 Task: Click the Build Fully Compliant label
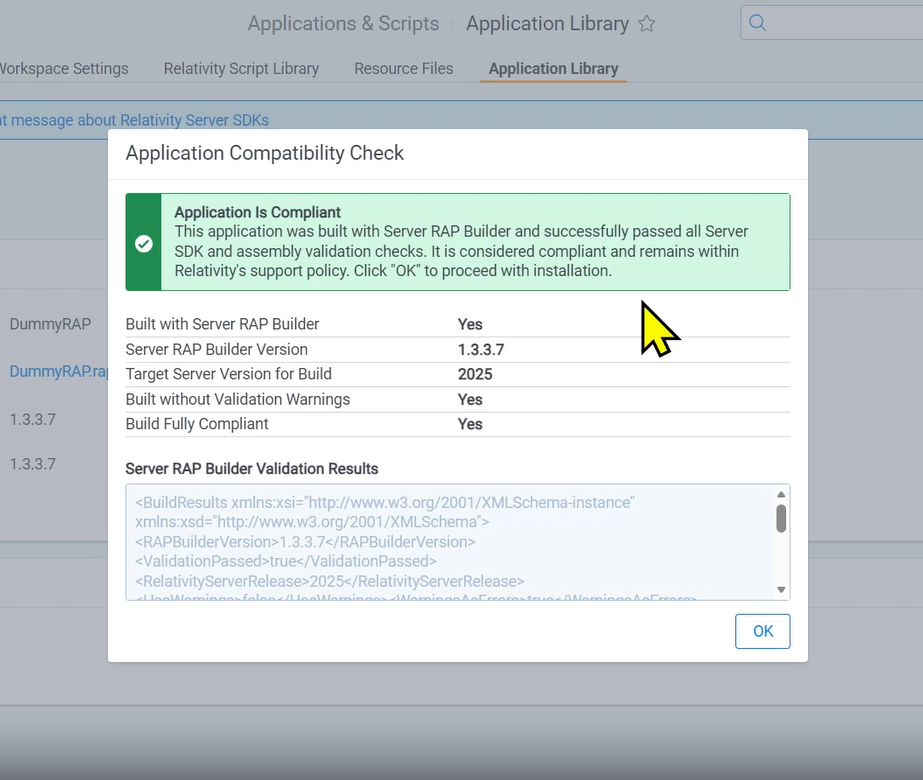pyautogui.click(x=197, y=424)
